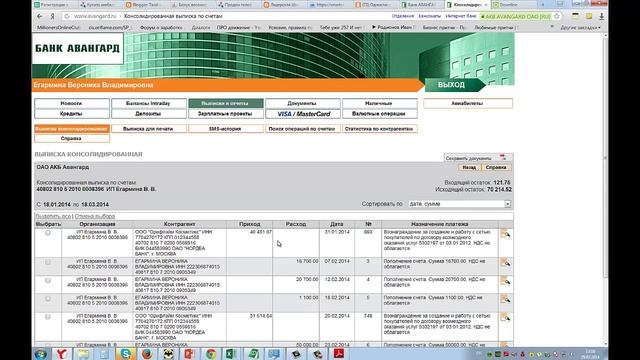Select Статистика по контрагентам subtab
The image size is (640, 360).
379,129
